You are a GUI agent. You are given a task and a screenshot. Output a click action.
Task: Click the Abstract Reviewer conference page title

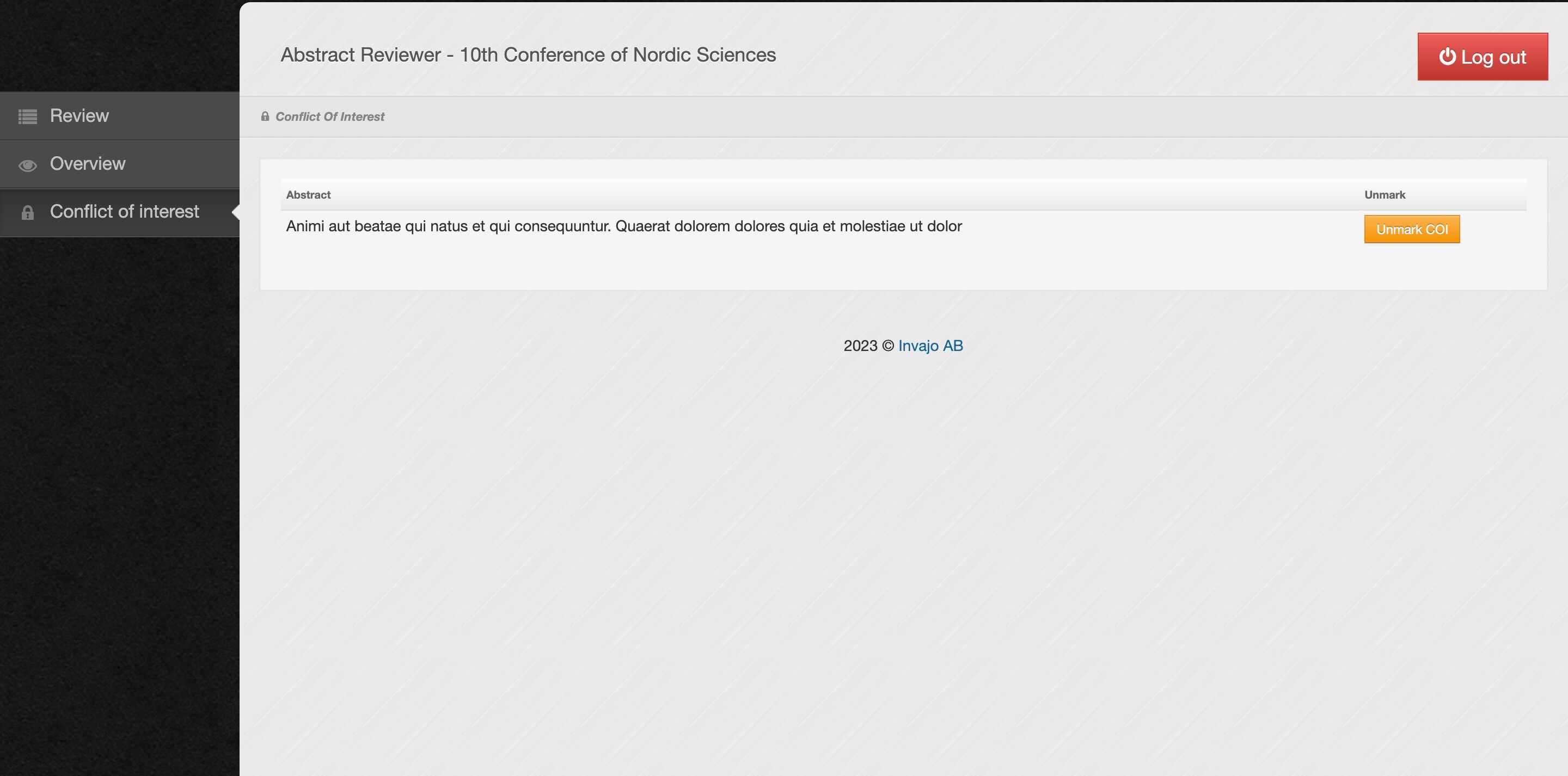[x=528, y=55]
